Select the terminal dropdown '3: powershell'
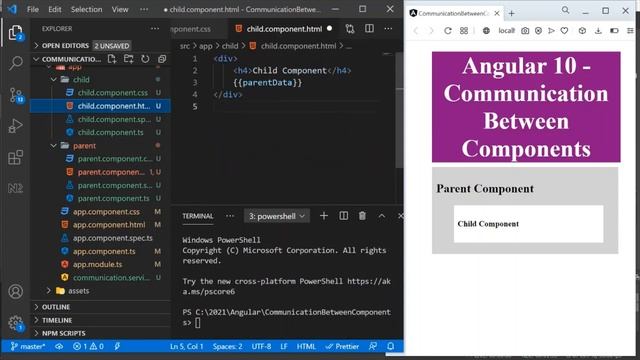640x360 pixels. 277,216
